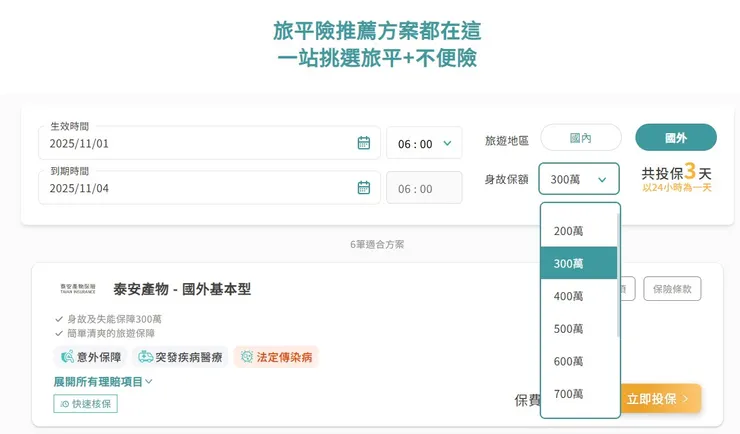
Task: Choose highlighted 300萬 option in list
Action: [579, 263]
